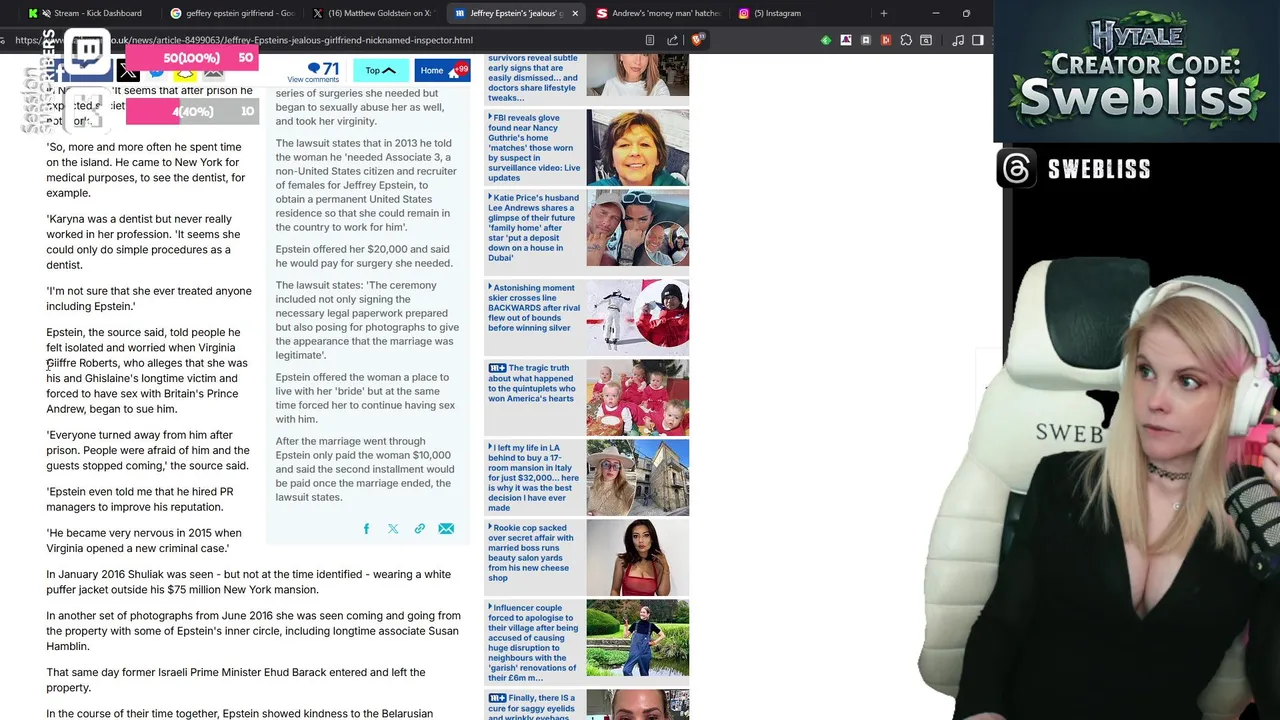Close the Jeffrey Epstein's 'jealous' tab
This screenshot has width=1280, height=720.
tap(575, 13)
